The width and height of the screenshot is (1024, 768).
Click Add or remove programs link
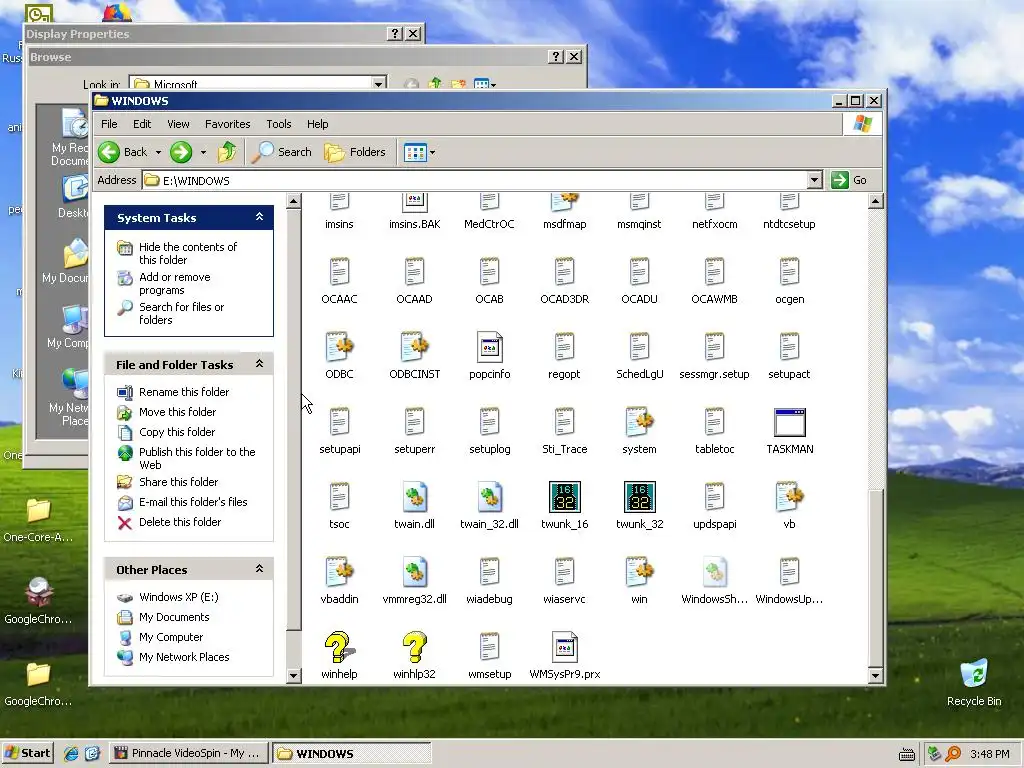174,283
